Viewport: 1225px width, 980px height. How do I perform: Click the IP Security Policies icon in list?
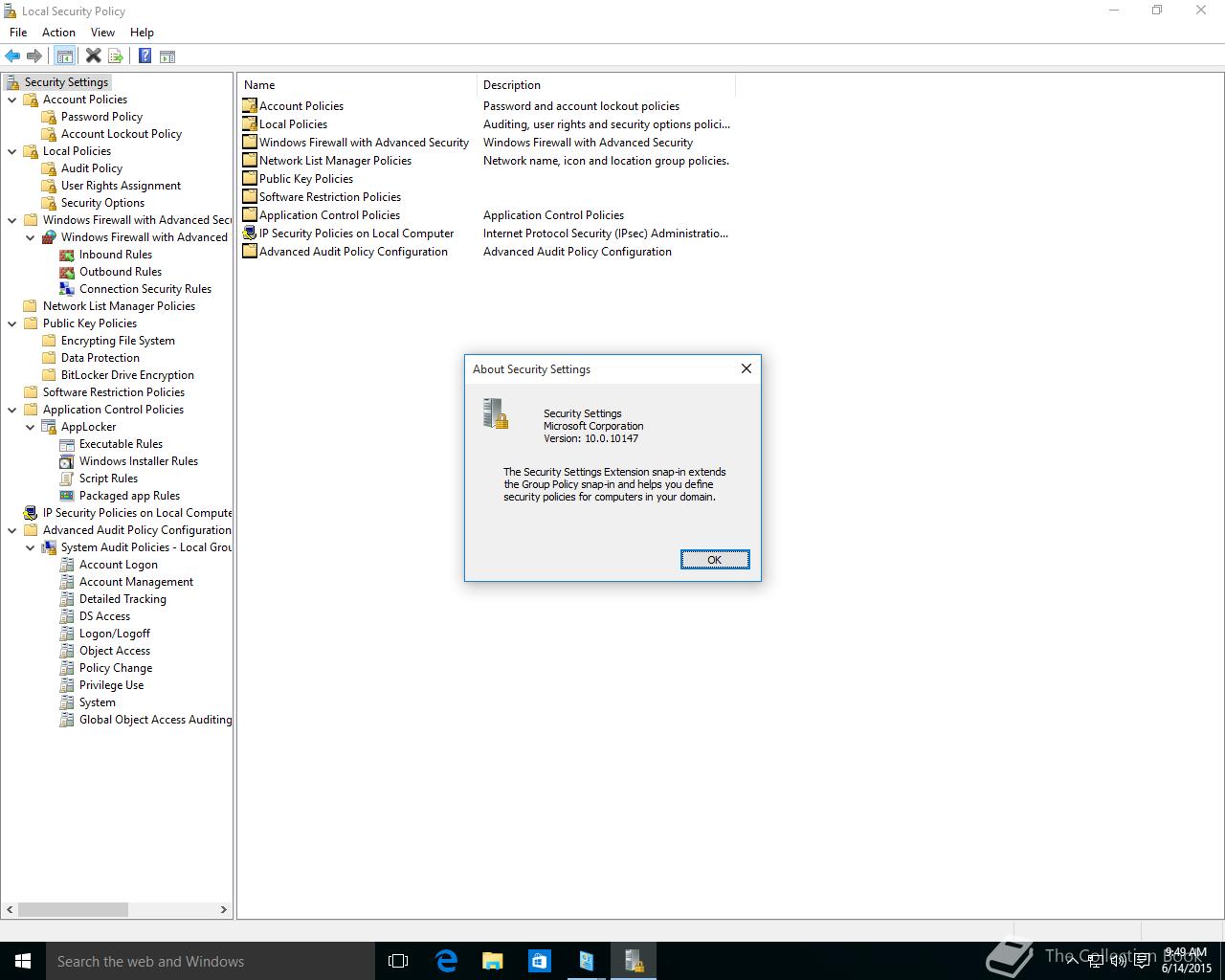coord(250,233)
